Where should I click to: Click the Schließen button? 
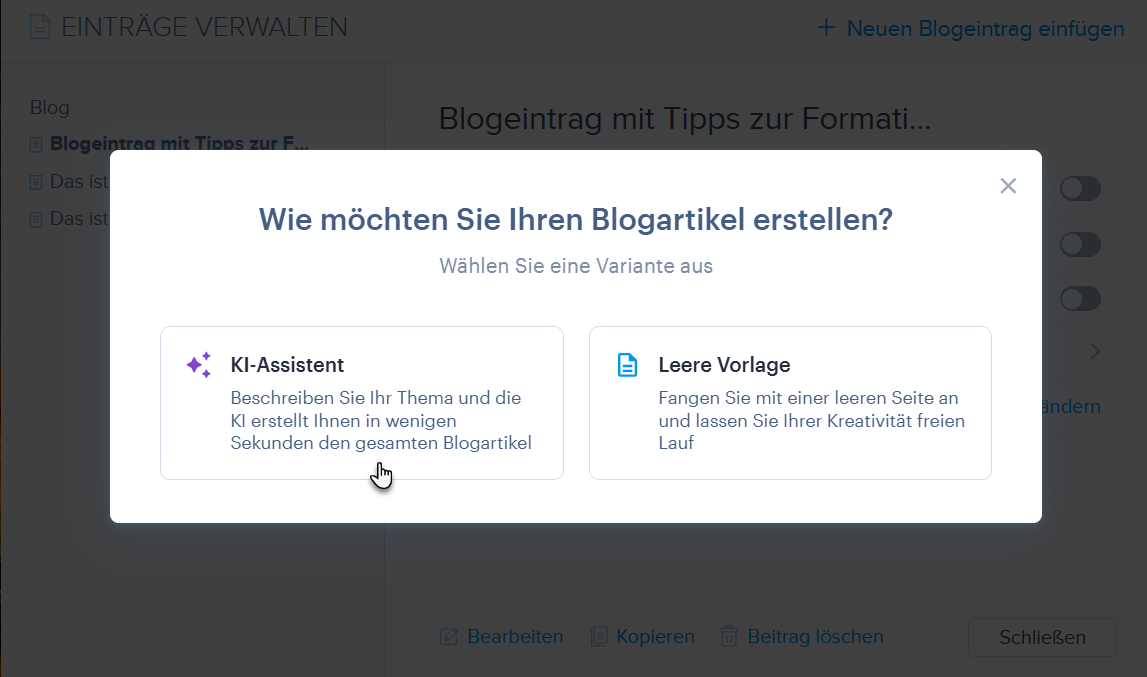coord(1042,637)
